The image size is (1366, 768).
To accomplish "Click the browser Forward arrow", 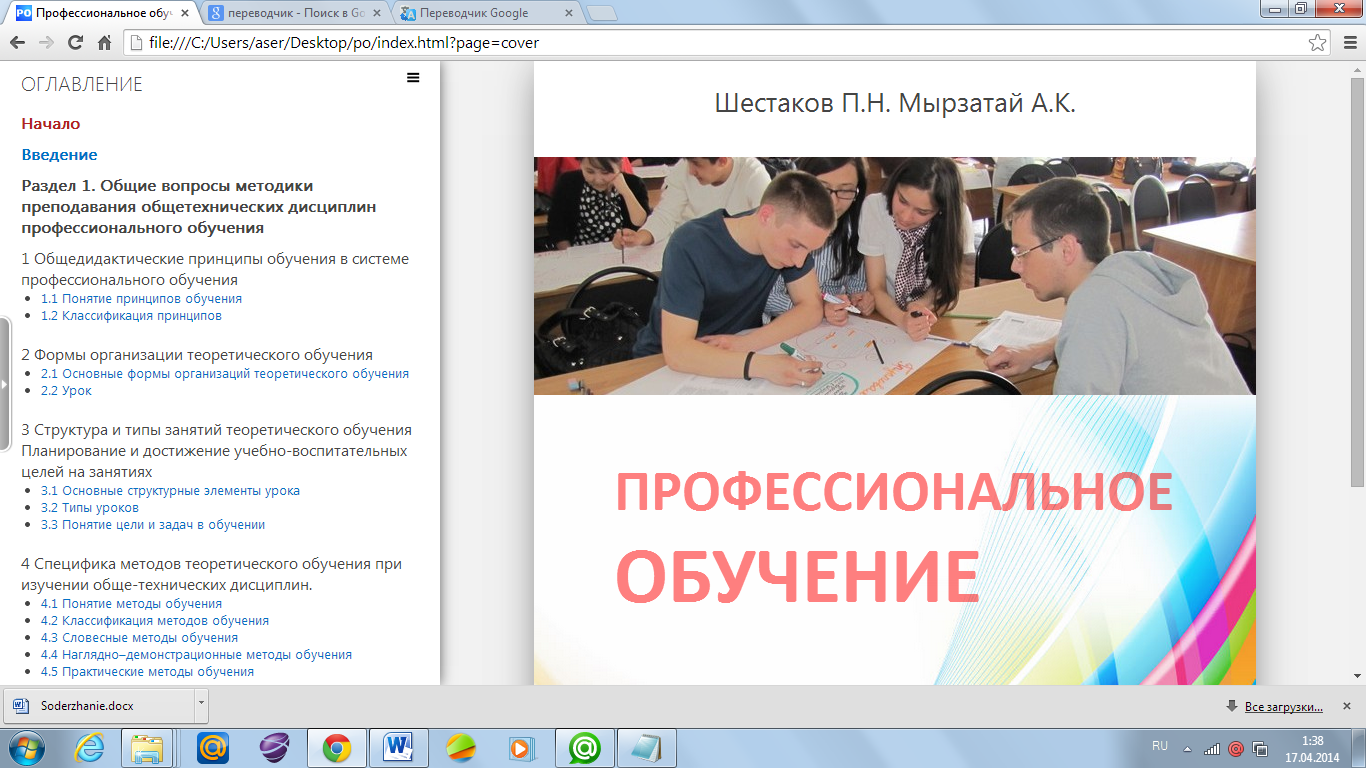I will [x=46, y=43].
